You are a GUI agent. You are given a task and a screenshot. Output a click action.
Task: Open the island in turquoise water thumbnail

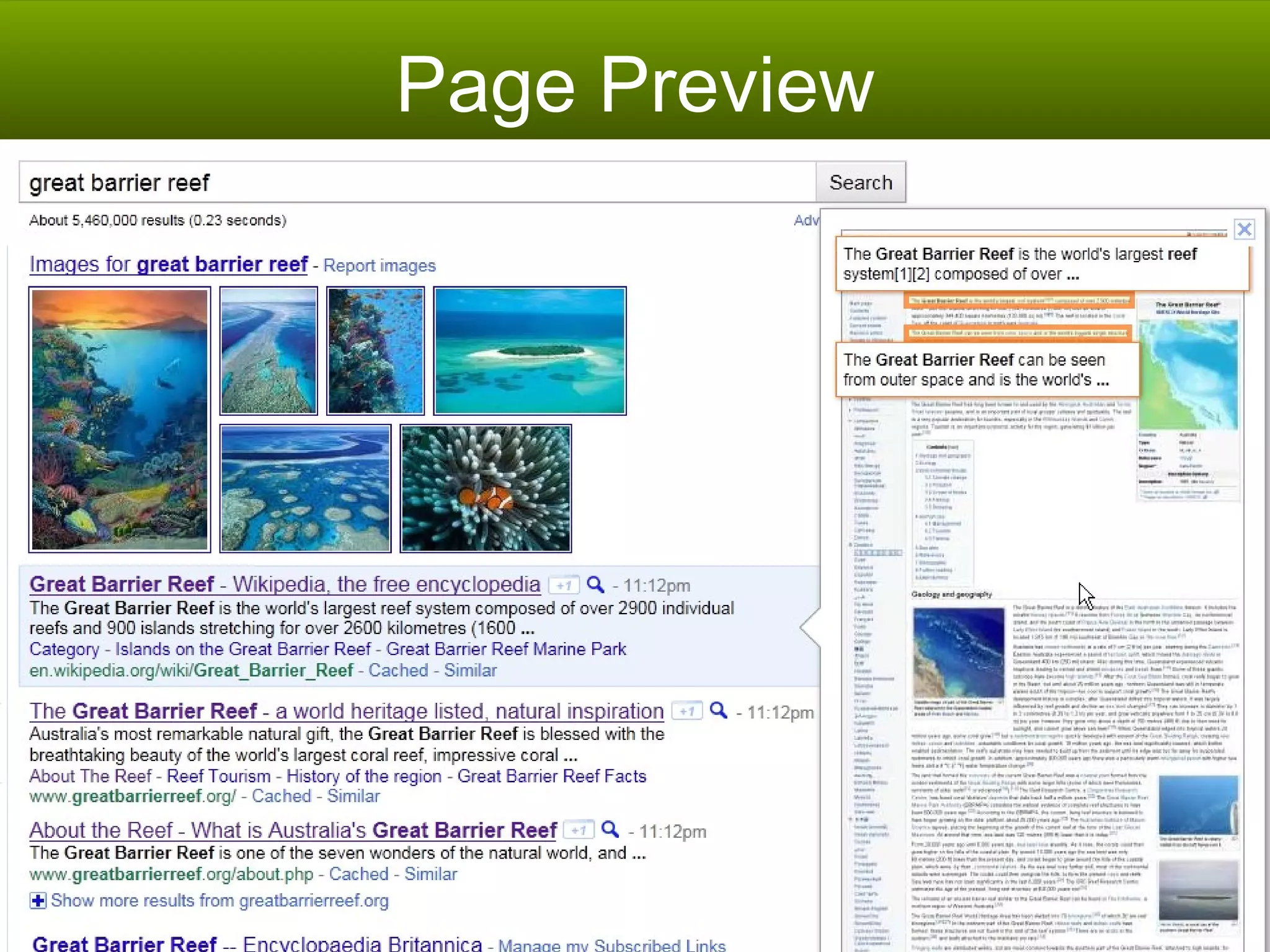(530, 351)
